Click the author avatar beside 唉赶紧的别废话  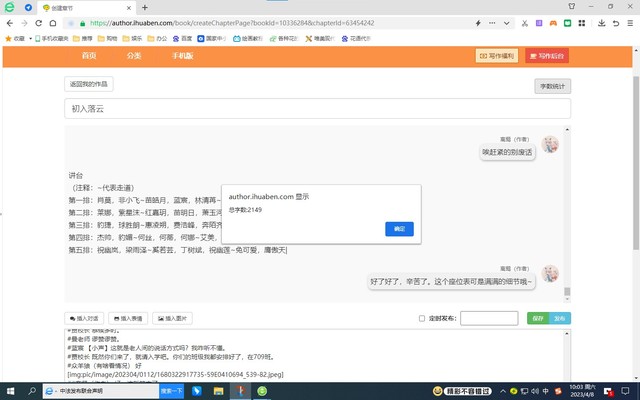[550, 145]
